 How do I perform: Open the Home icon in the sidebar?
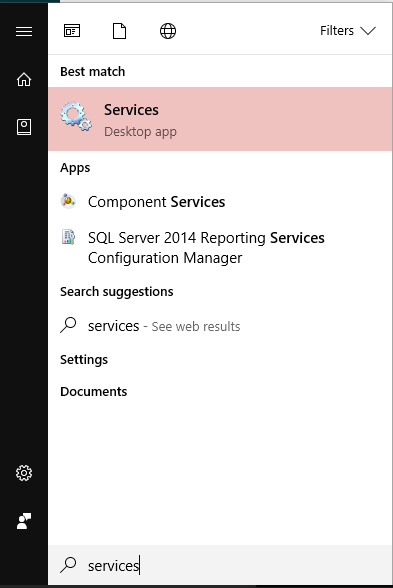click(24, 79)
